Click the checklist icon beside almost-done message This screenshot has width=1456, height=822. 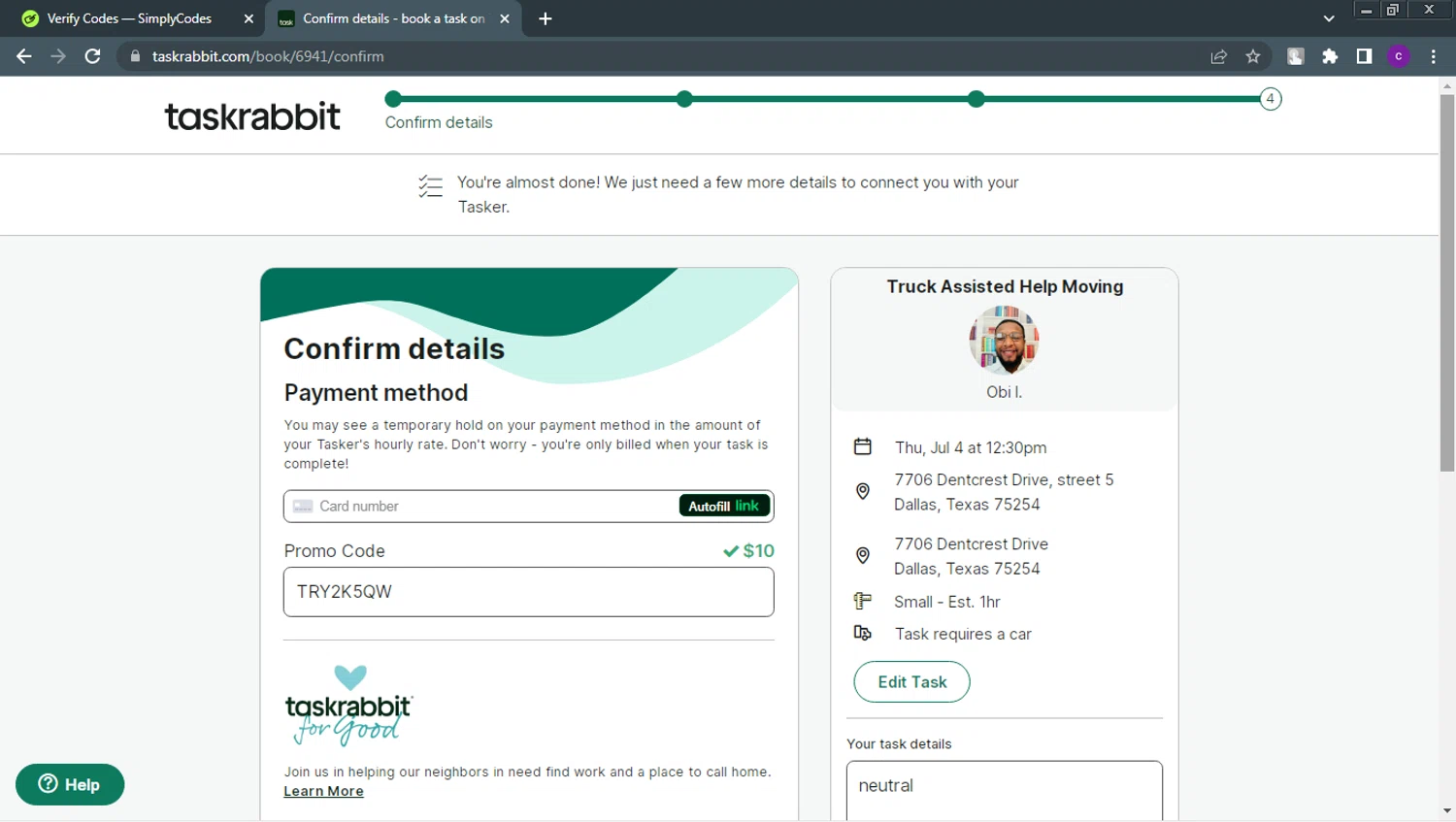430,185
